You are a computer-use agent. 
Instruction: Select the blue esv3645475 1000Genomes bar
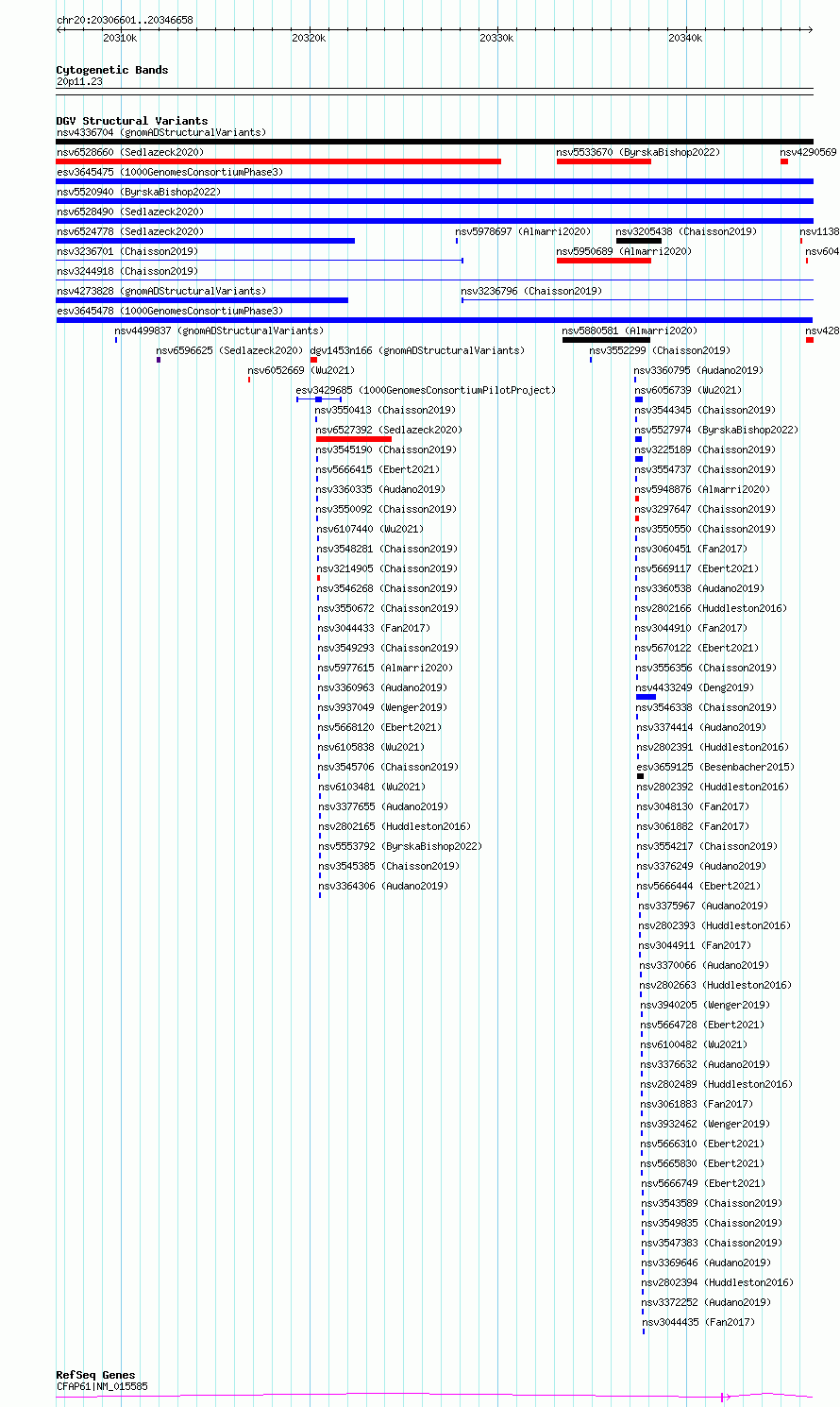[434, 181]
